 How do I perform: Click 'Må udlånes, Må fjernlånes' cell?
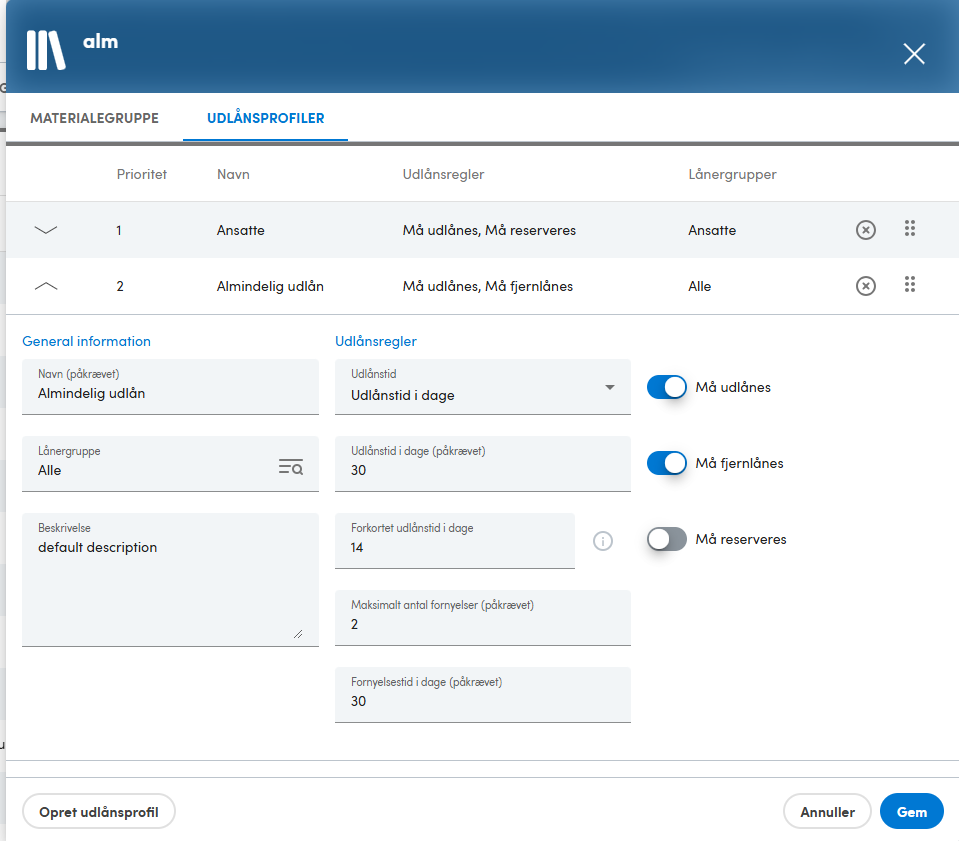pos(487,286)
